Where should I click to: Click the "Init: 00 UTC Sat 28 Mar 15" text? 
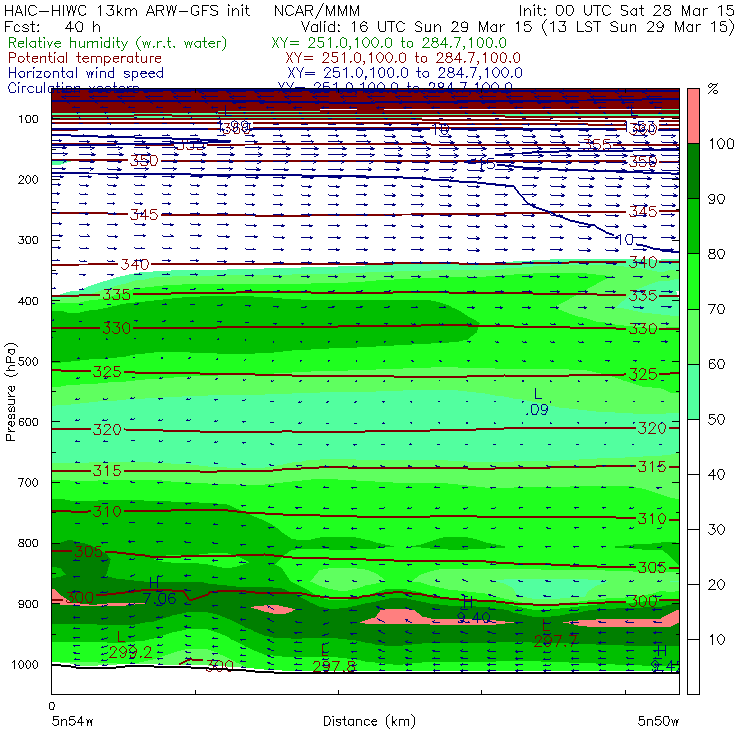627,10
